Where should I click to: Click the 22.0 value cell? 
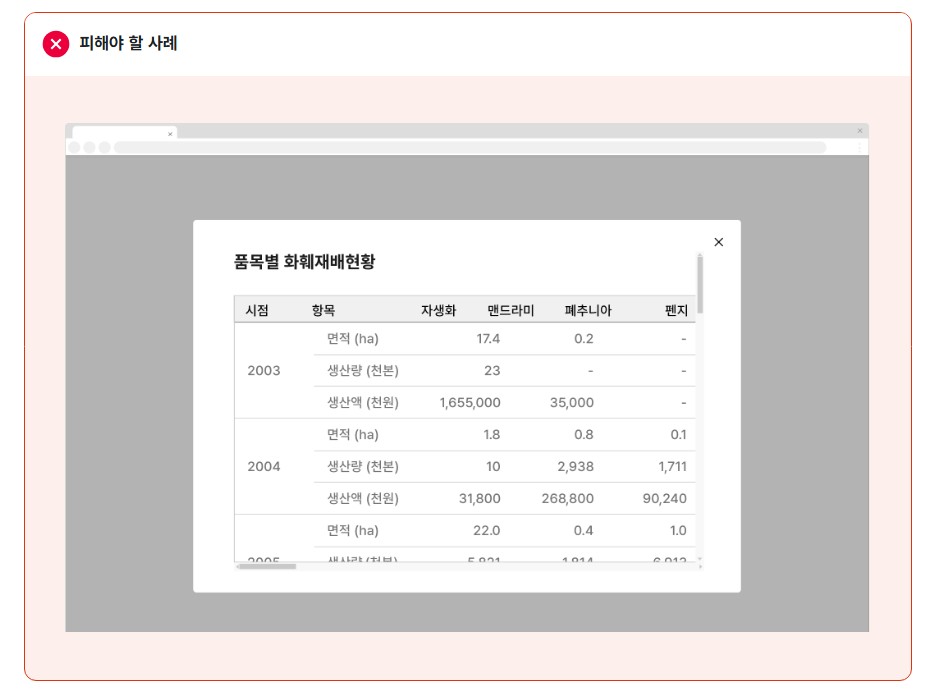tap(486, 531)
